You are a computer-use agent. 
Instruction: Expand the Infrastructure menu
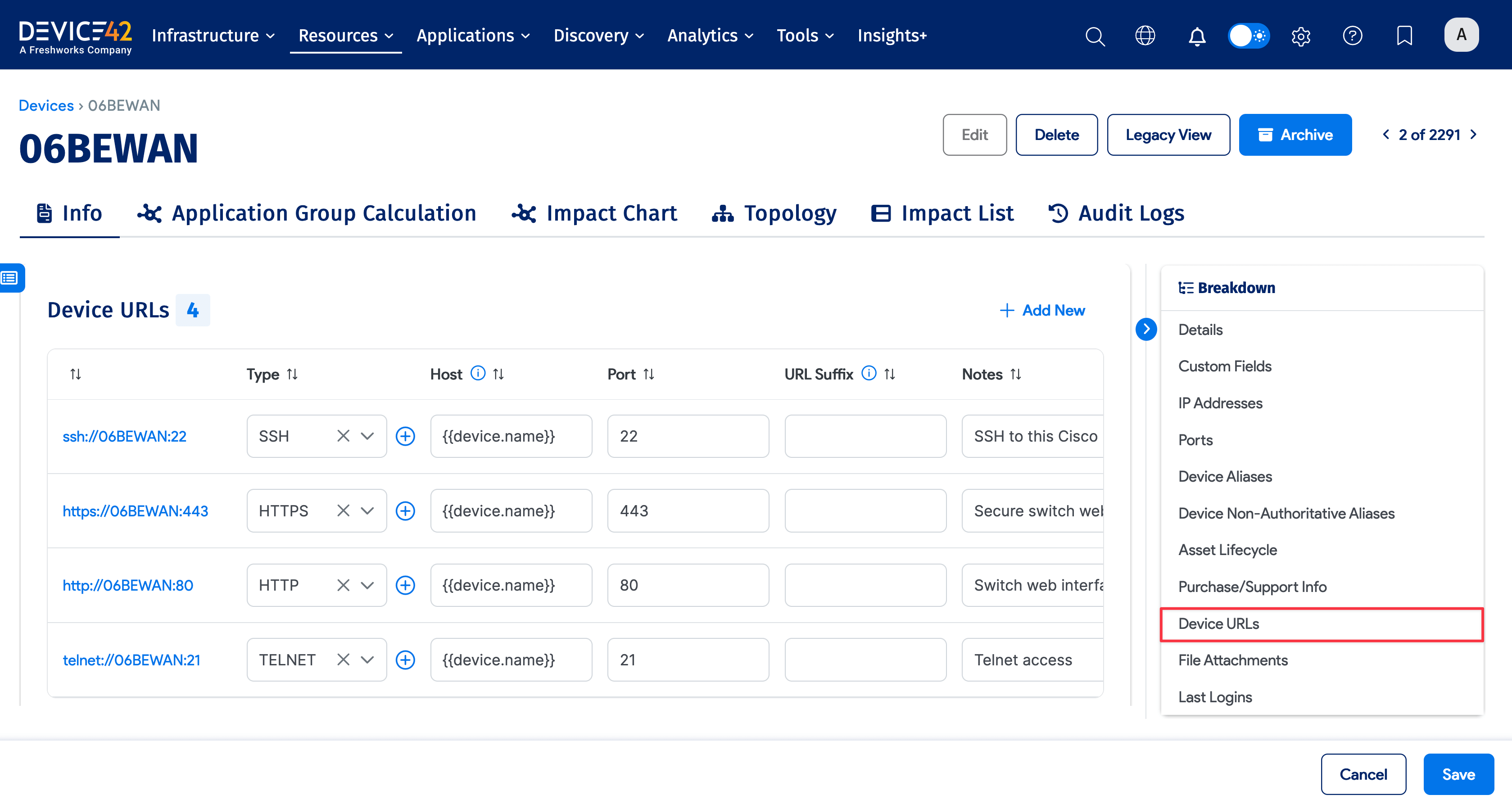tap(213, 36)
